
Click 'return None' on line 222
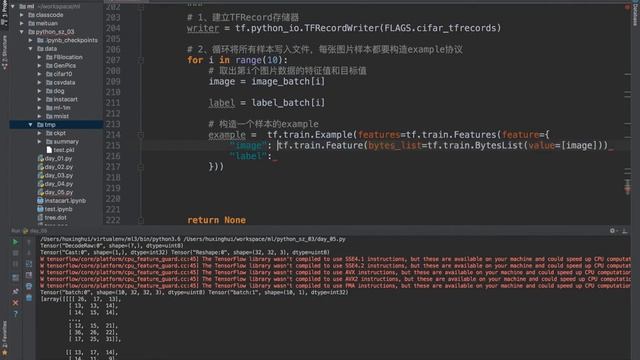point(216,220)
